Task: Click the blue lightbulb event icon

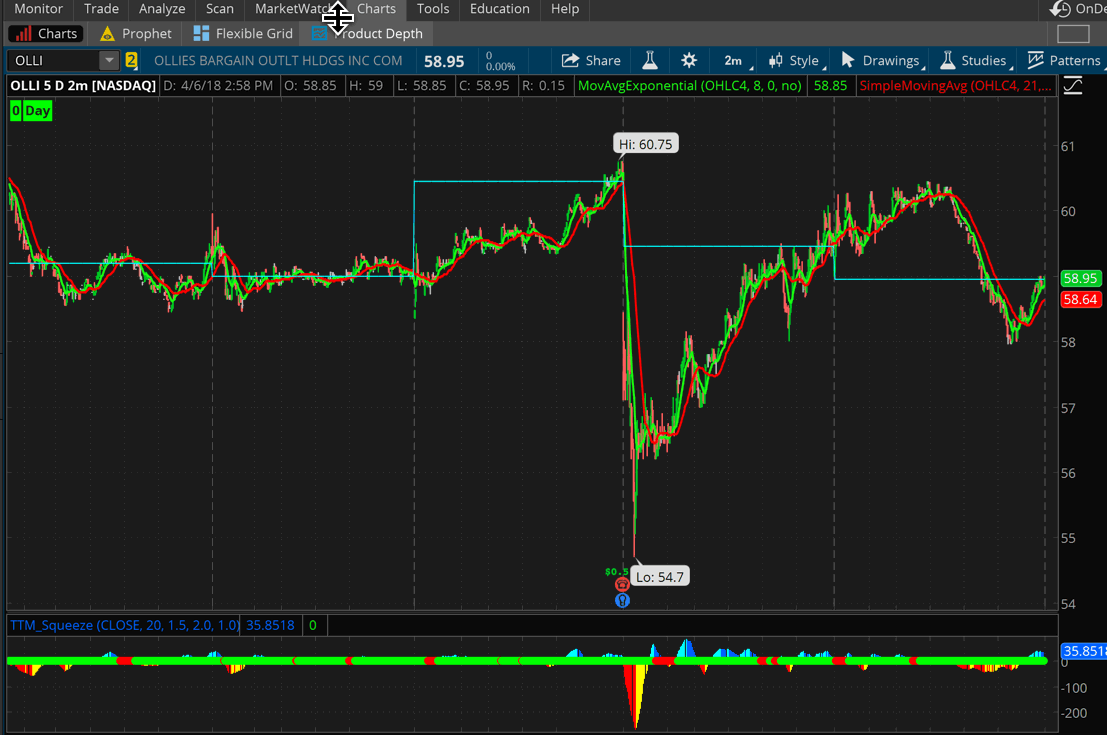Action: [622, 600]
